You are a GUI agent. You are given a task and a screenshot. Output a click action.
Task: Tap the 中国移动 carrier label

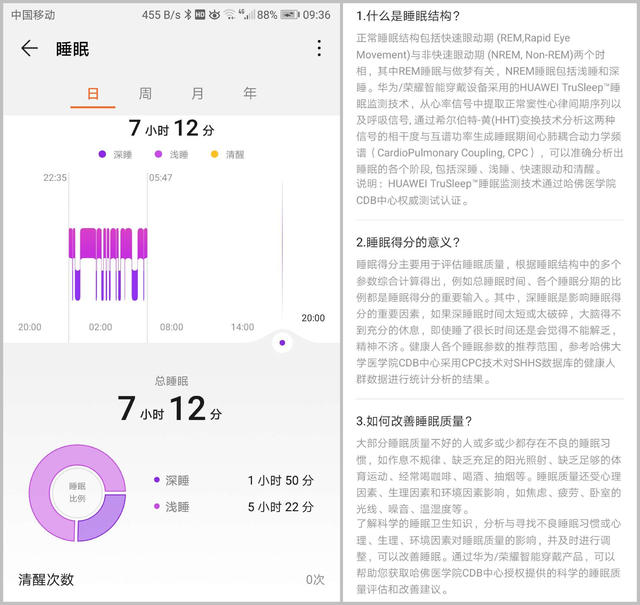(33, 15)
